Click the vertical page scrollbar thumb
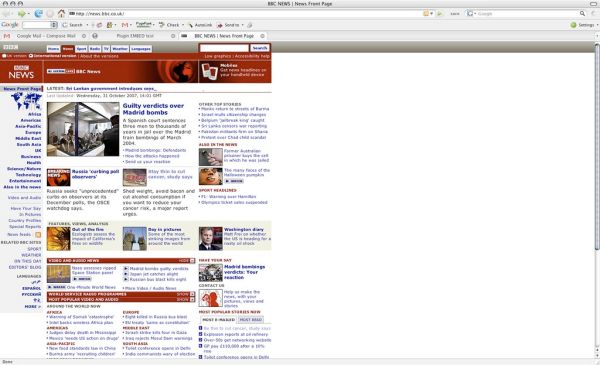This screenshot has height=365, width=600. 597,147
